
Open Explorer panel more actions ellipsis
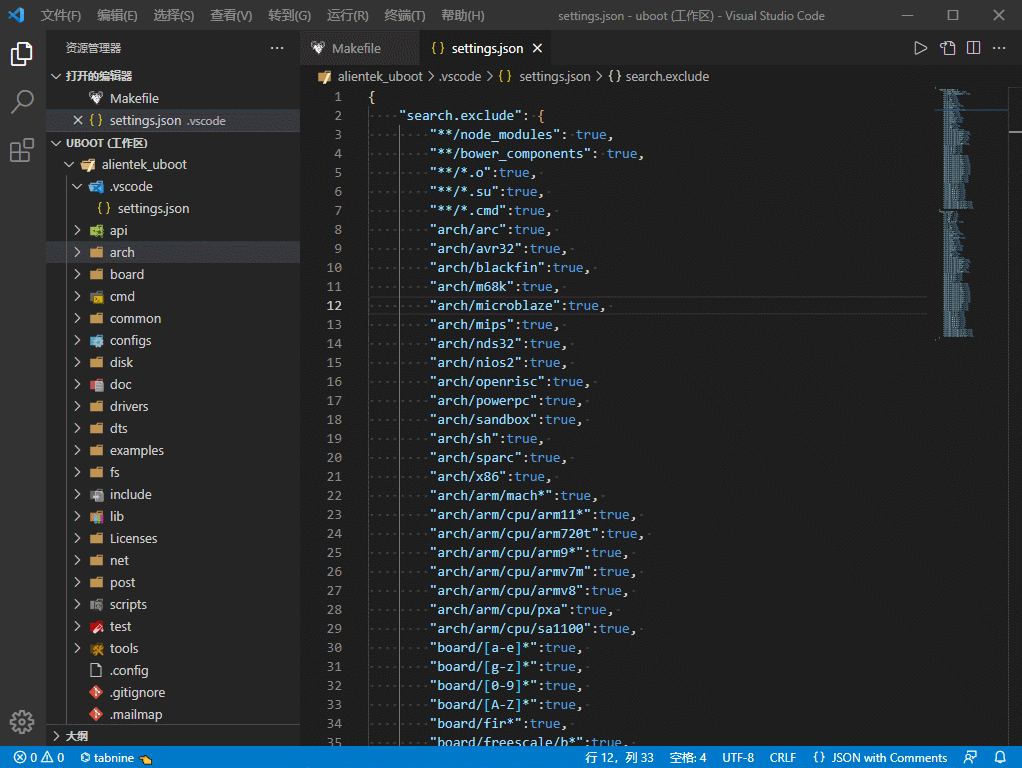[277, 48]
